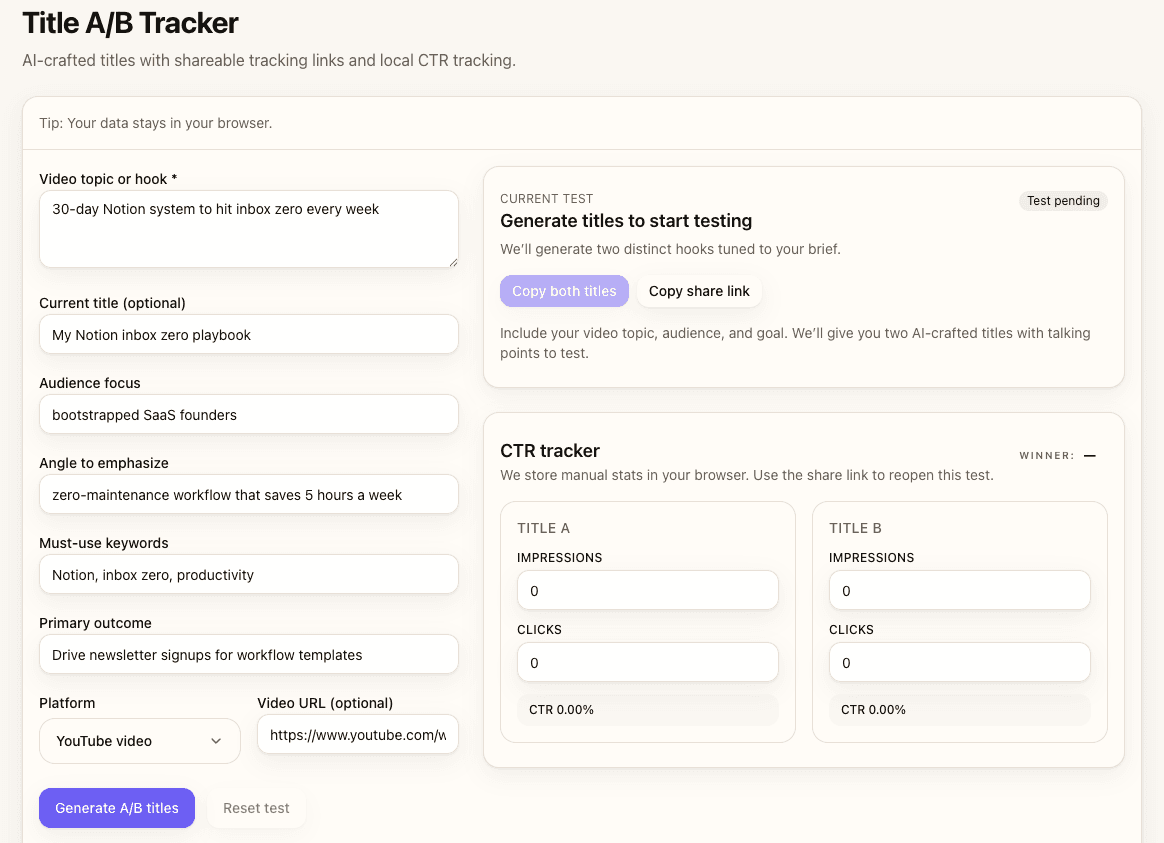Image resolution: width=1164 pixels, height=843 pixels.
Task: Click the Current title optional field
Action: tap(248, 334)
